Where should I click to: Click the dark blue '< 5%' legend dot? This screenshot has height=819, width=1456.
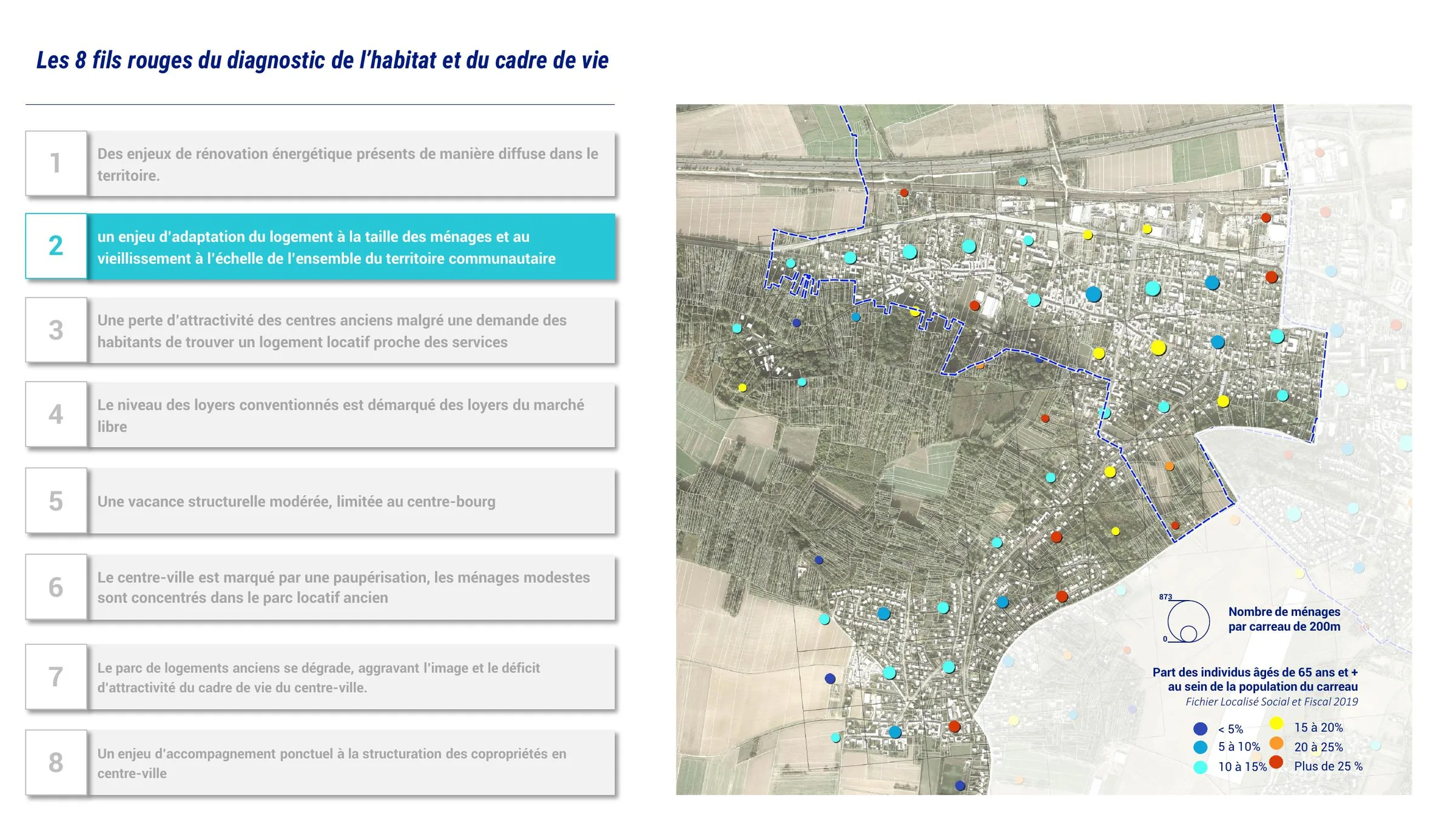tap(1200, 729)
